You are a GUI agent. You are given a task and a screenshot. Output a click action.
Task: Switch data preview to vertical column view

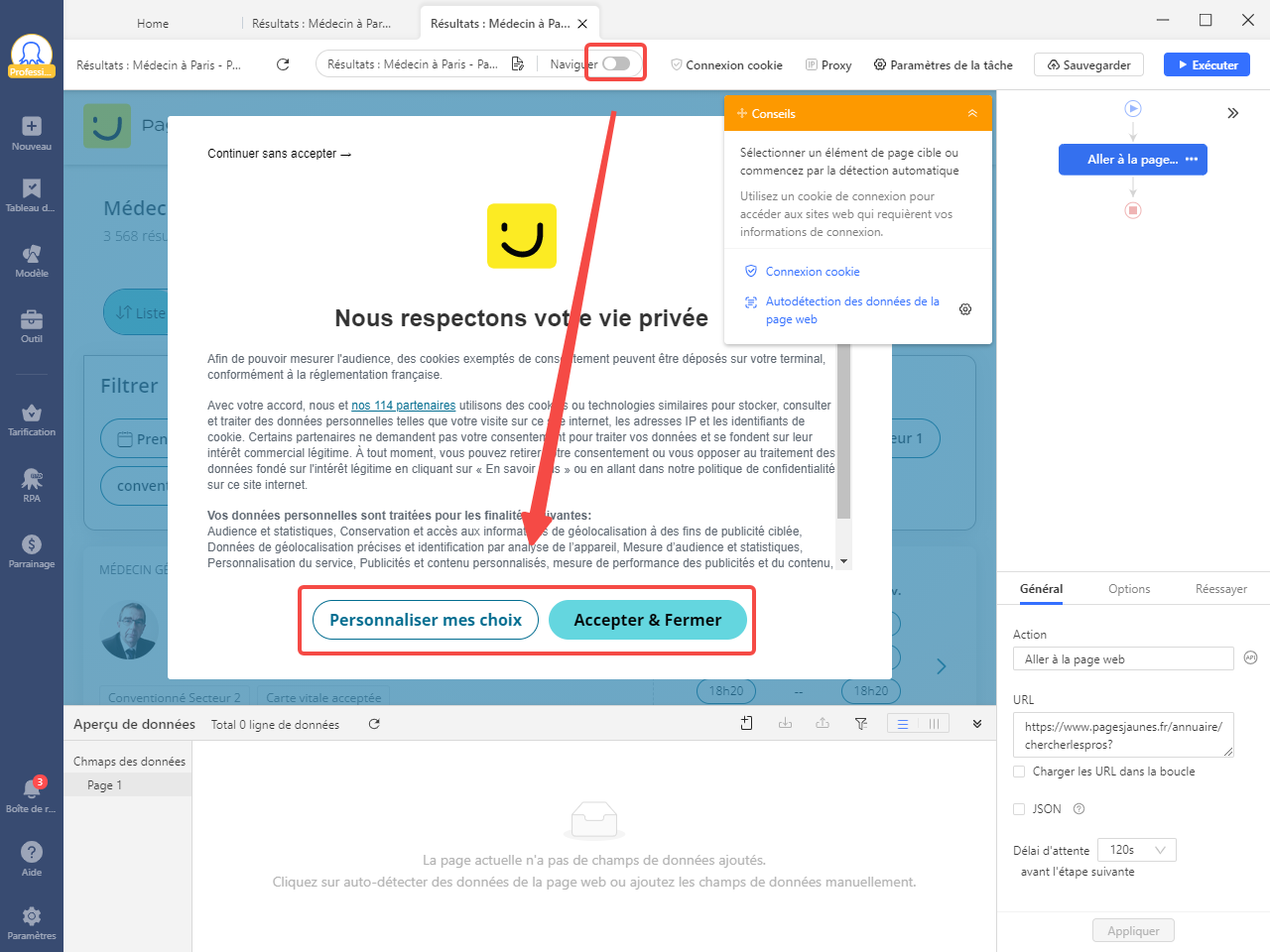tap(934, 724)
